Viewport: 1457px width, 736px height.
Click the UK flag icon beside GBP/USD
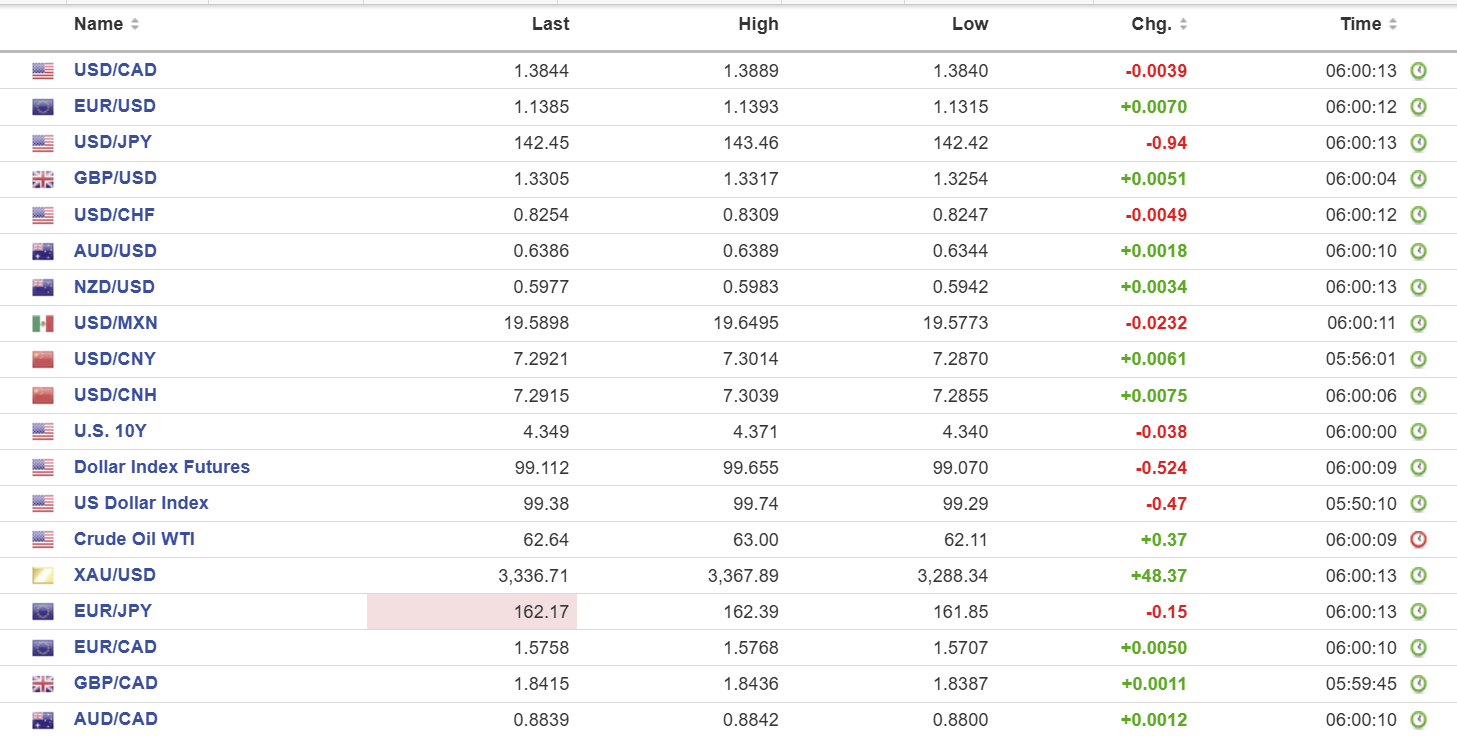coord(43,180)
